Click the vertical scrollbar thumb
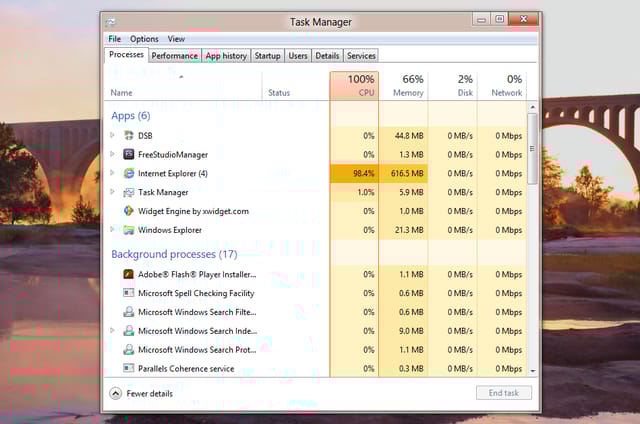Screen dimensions: 640x424 (x=532, y=149)
